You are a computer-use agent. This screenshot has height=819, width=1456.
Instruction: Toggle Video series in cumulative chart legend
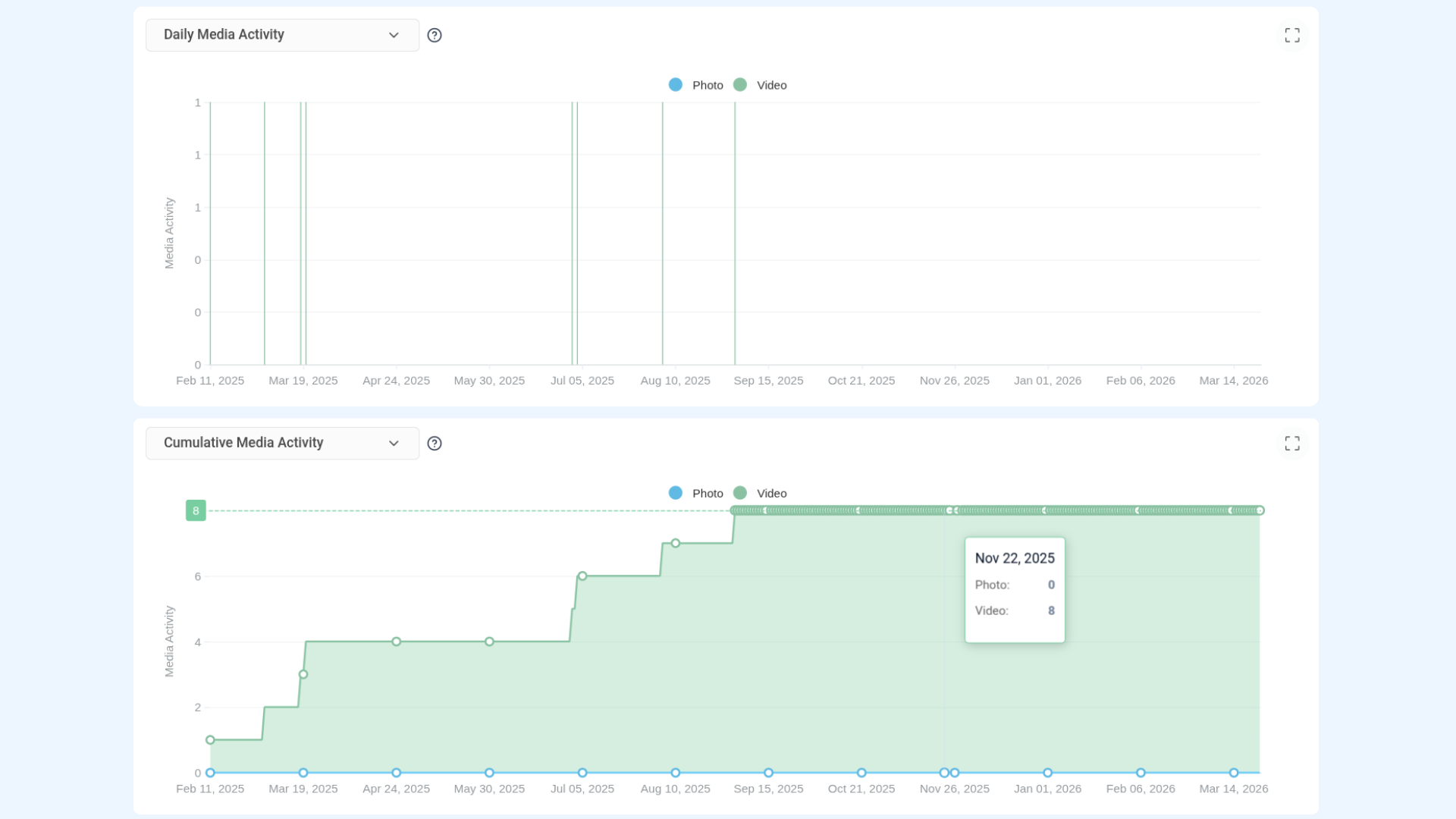[x=771, y=493]
